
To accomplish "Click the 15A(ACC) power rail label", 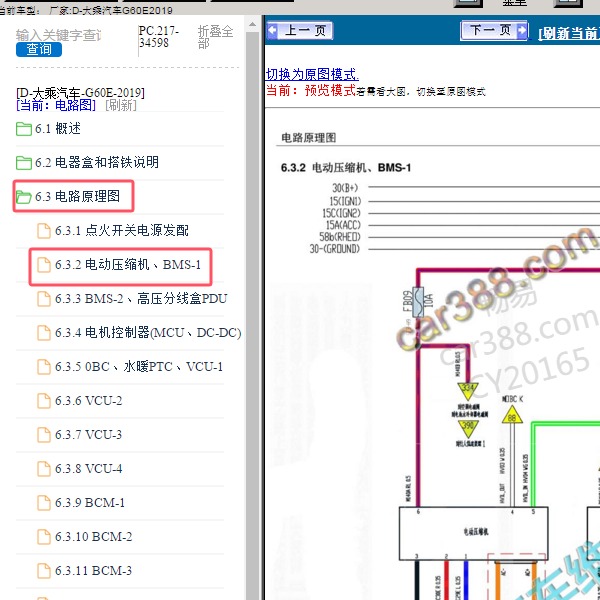I will coord(343,225).
